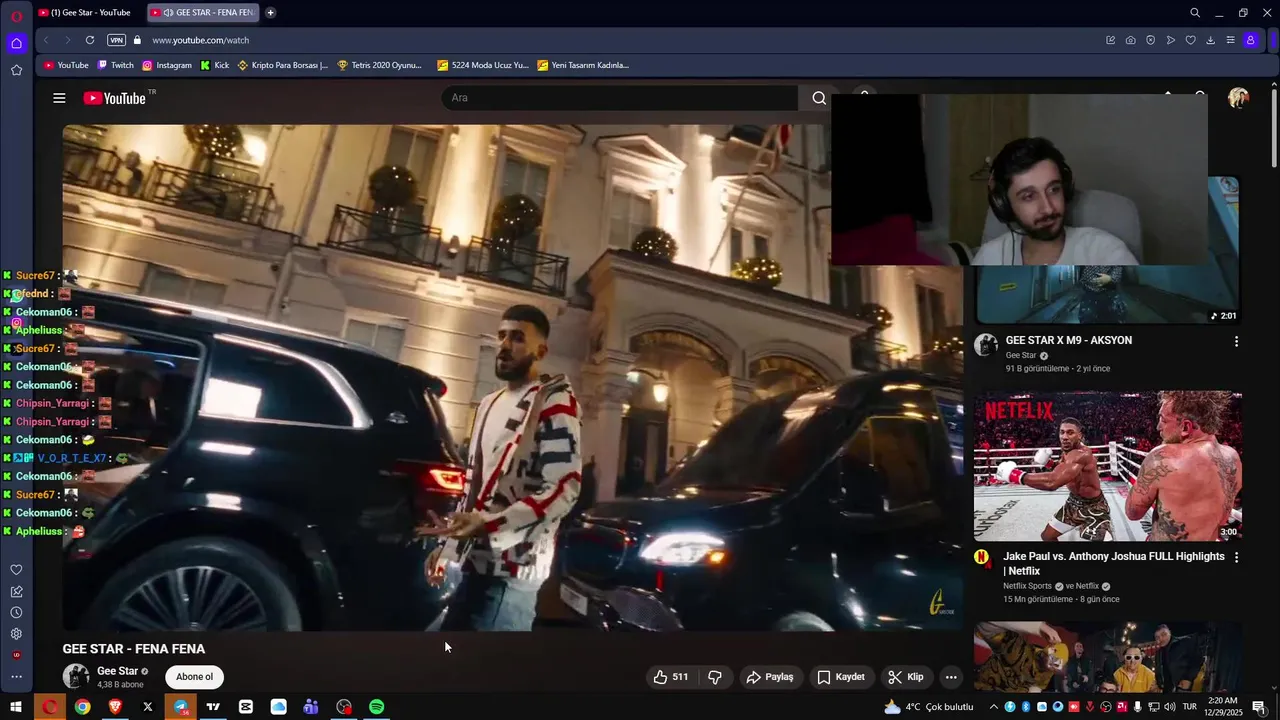The width and height of the screenshot is (1280, 720).
Task: Open Jake Paul vs. Anthony Joshua thumbnail
Action: coord(1108,466)
